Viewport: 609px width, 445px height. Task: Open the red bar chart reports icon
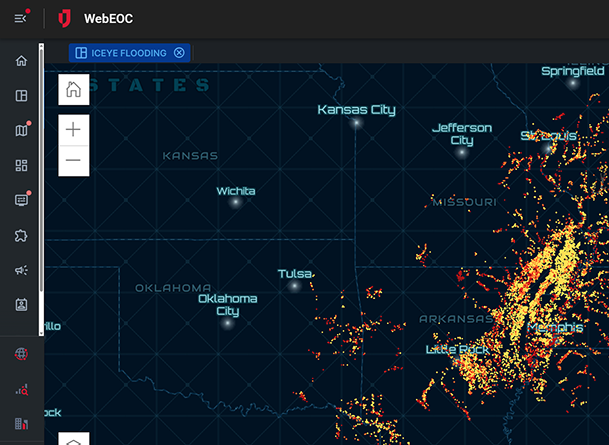(21, 424)
